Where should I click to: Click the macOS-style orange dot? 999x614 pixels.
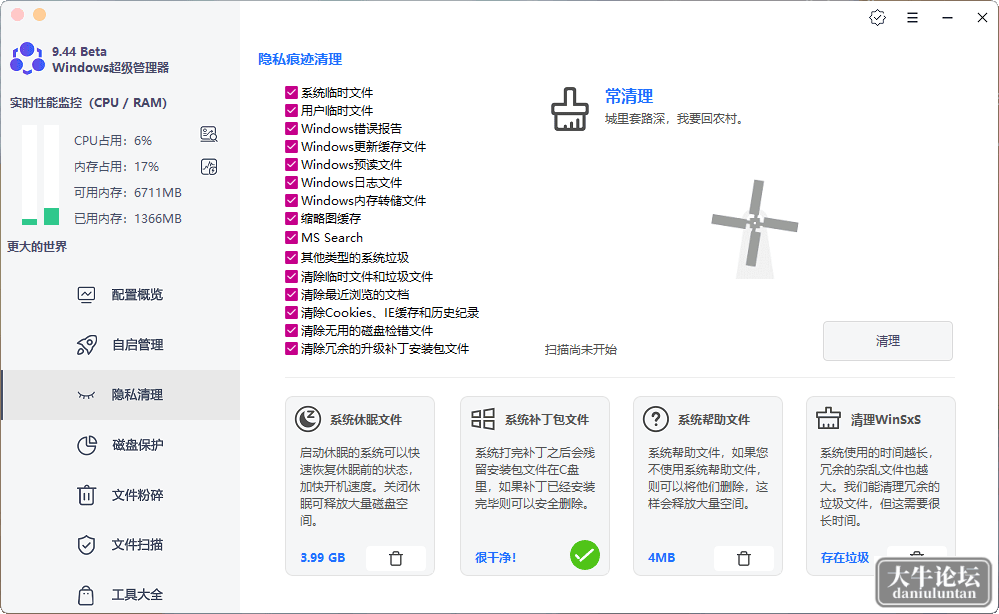40,15
